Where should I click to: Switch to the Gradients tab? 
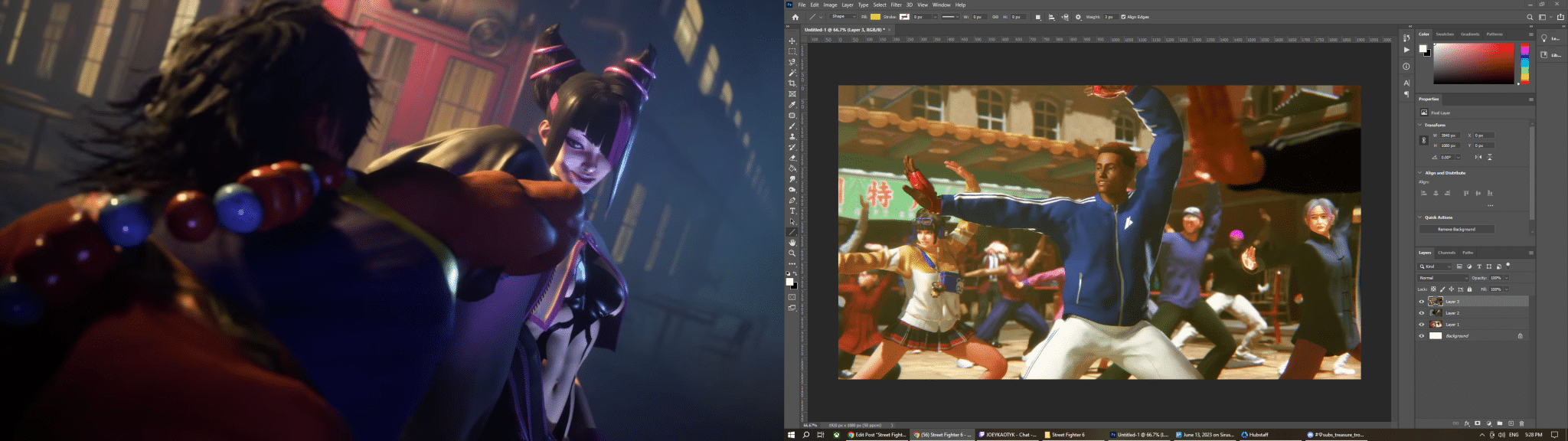tap(1470, 34)
